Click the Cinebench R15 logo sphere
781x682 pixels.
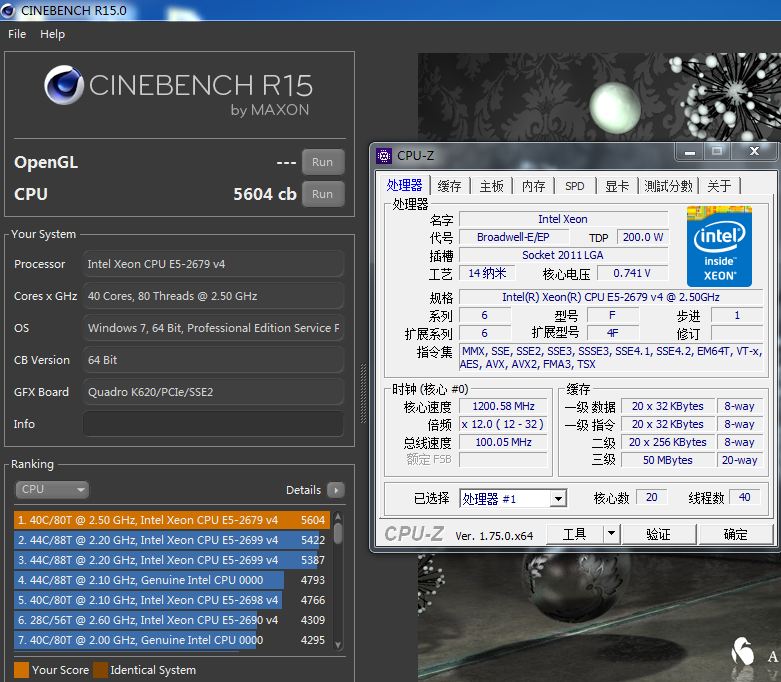tap(64, 85)
